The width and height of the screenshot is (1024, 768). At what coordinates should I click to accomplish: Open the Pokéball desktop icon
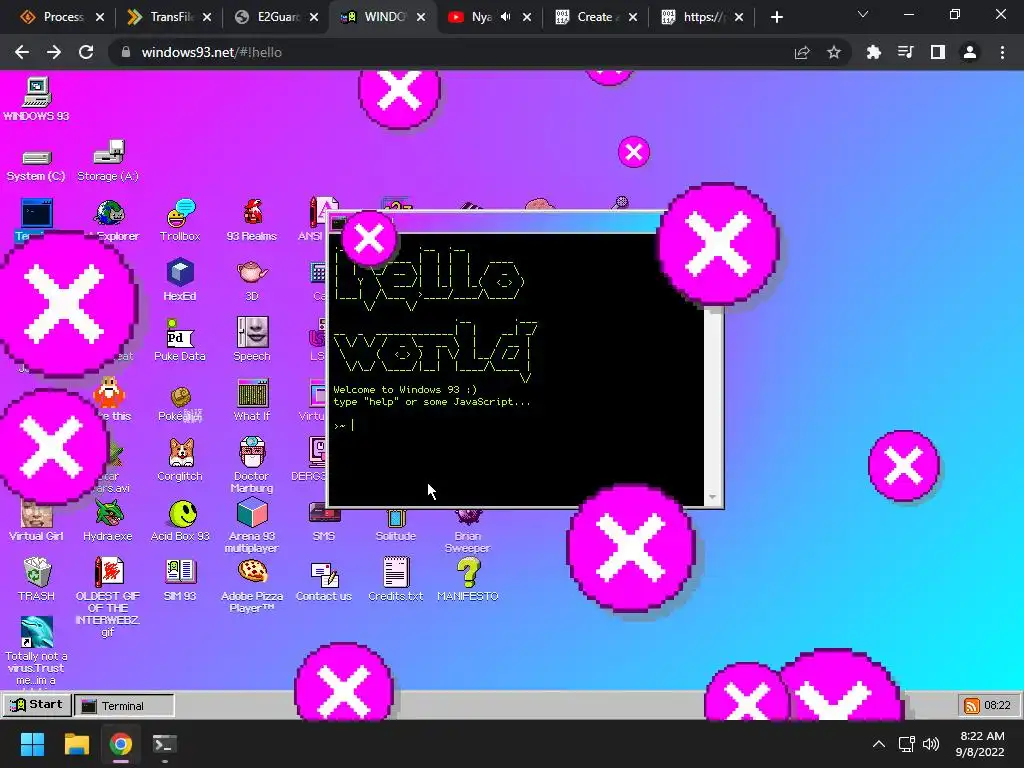point(180,404)
